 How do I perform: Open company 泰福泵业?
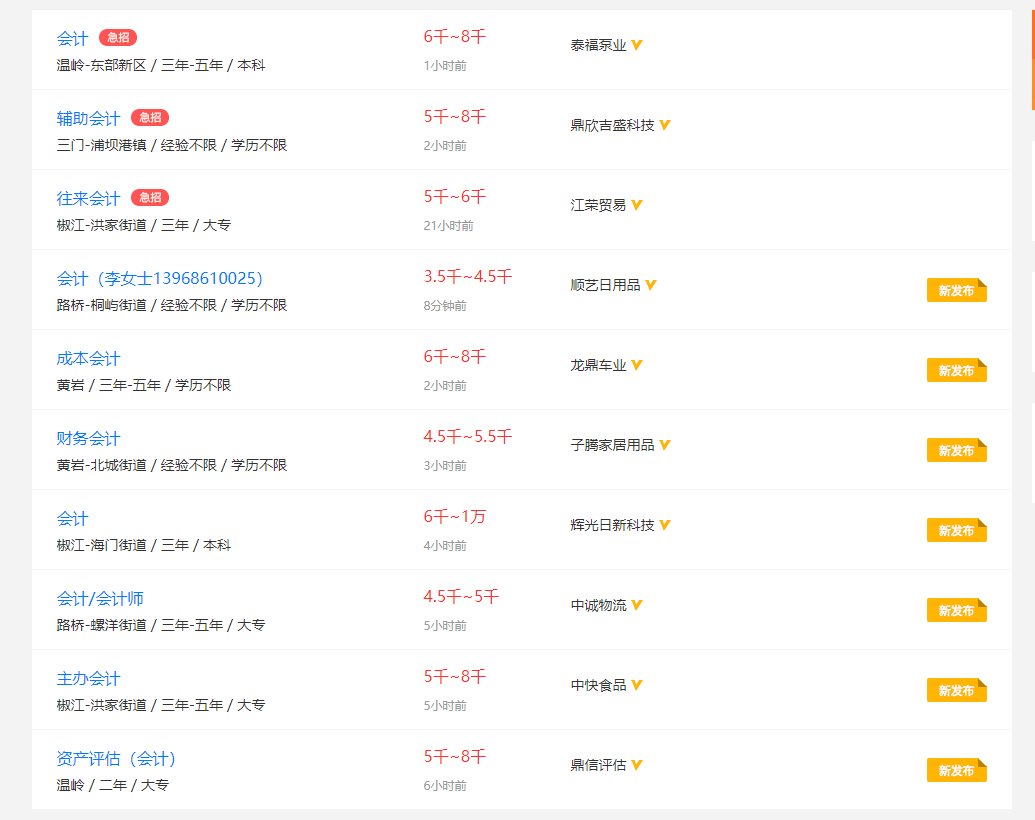(x=598, y=46)
